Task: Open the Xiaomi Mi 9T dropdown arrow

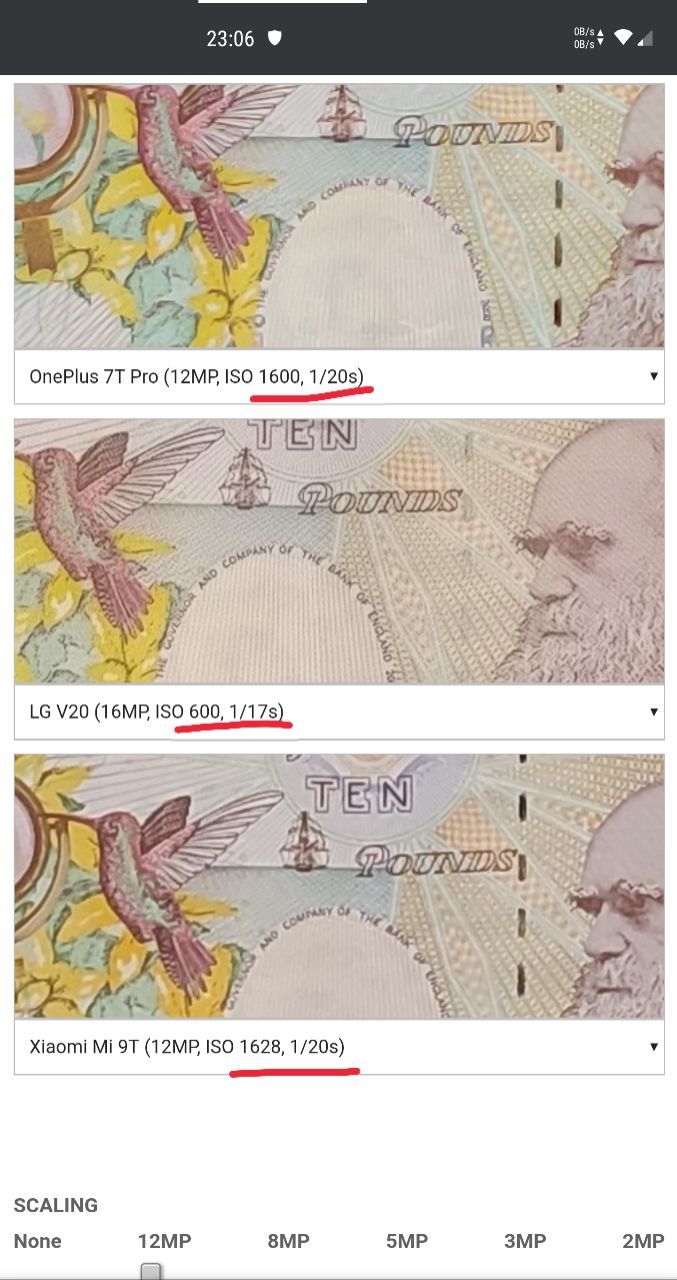Action: click(x=654, y=1047)
